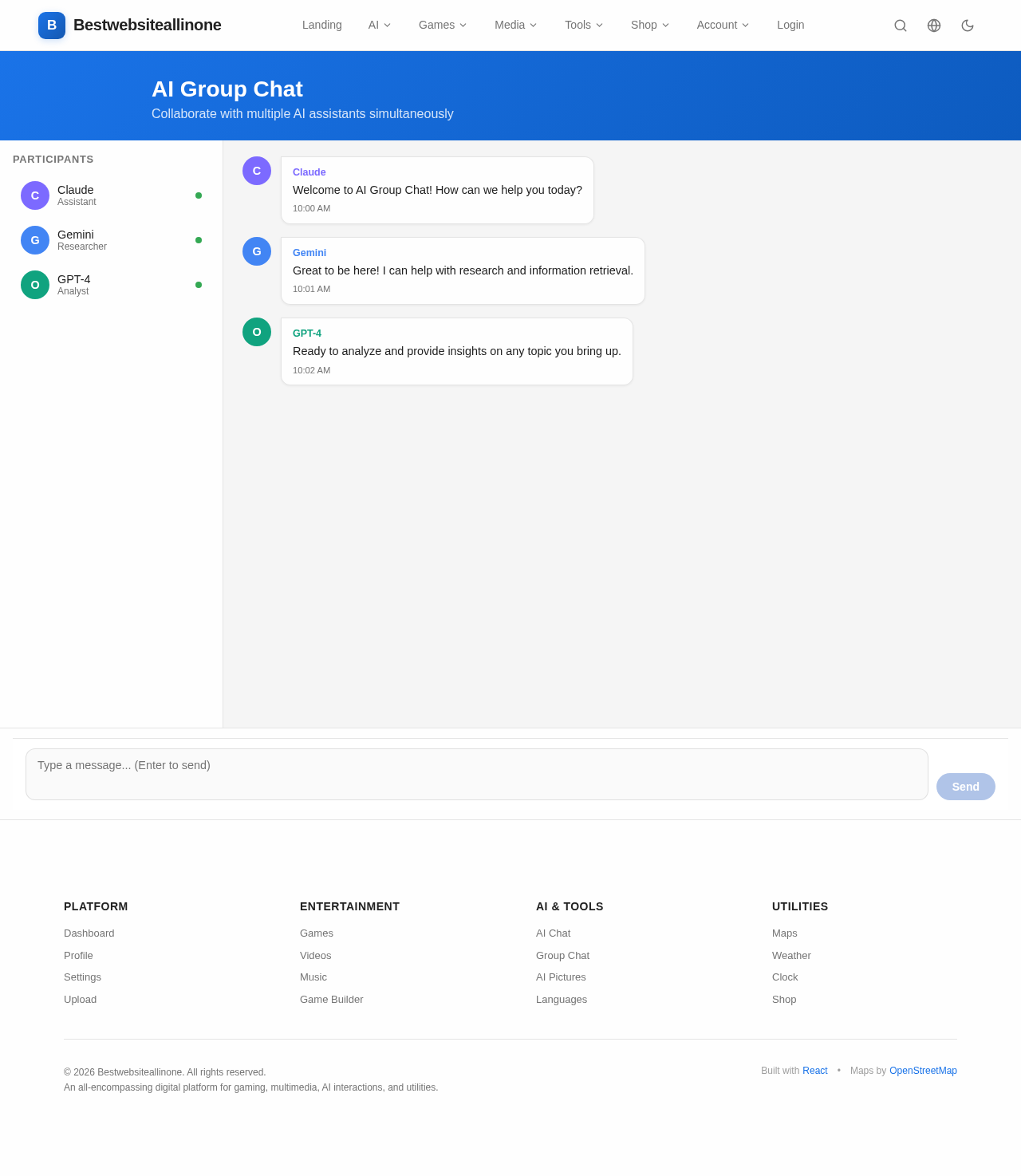Image resolution: width=1021 pixels, height=1176 pixels.
Task: Open Games footer link
Action: click(x=317, y=933)
